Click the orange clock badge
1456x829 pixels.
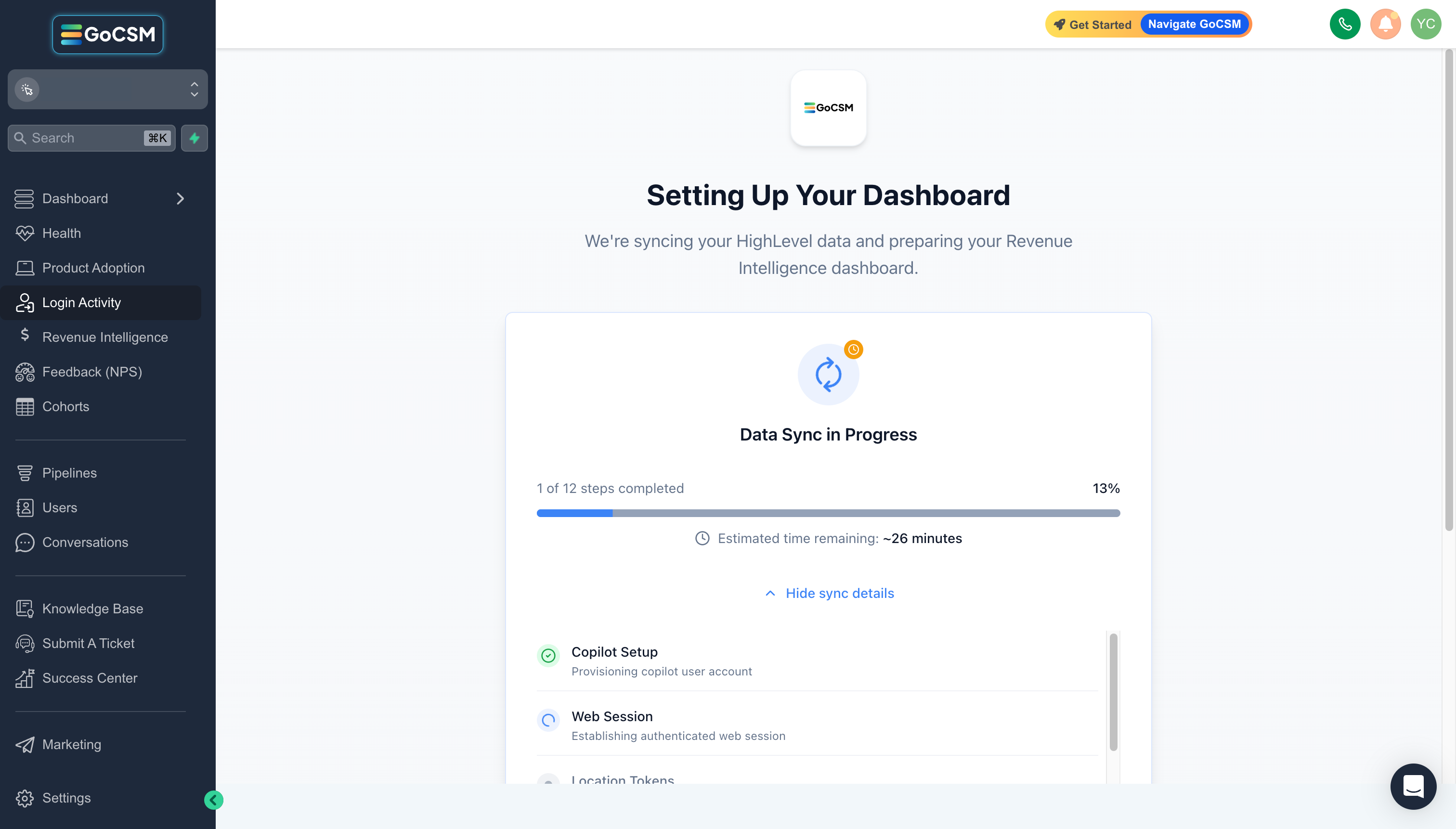tap(854, 349)
